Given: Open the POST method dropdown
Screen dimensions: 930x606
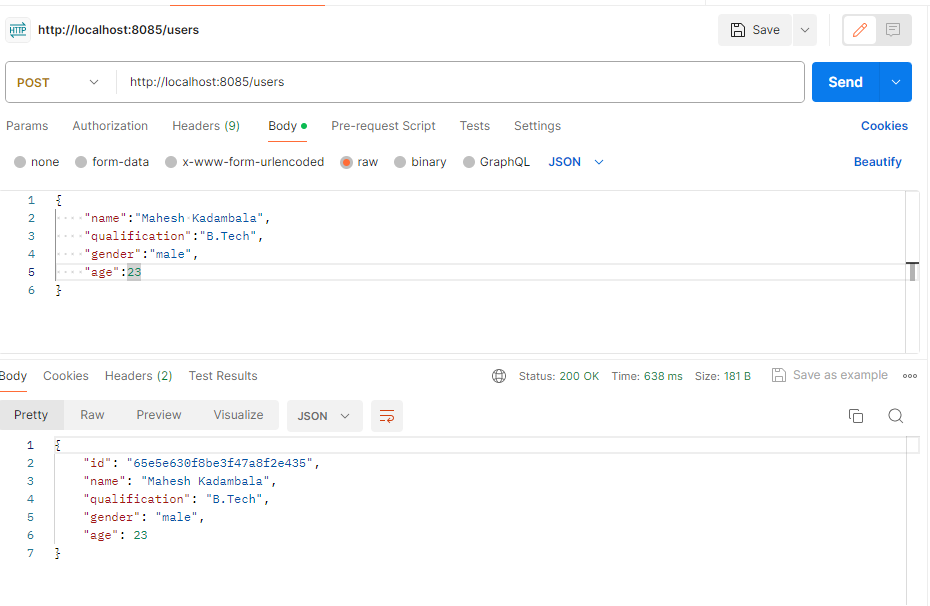Looking at the screenshot, I should [x=59, y=82].
